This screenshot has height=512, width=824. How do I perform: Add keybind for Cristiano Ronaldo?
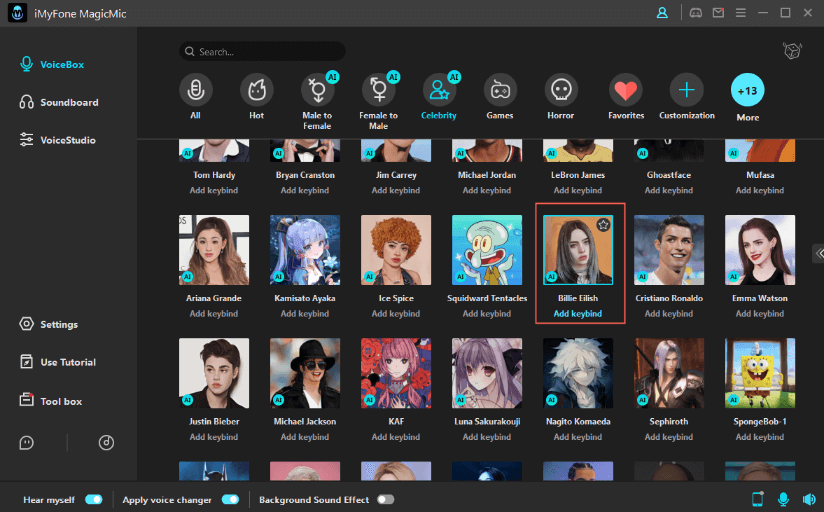(669, 313)
